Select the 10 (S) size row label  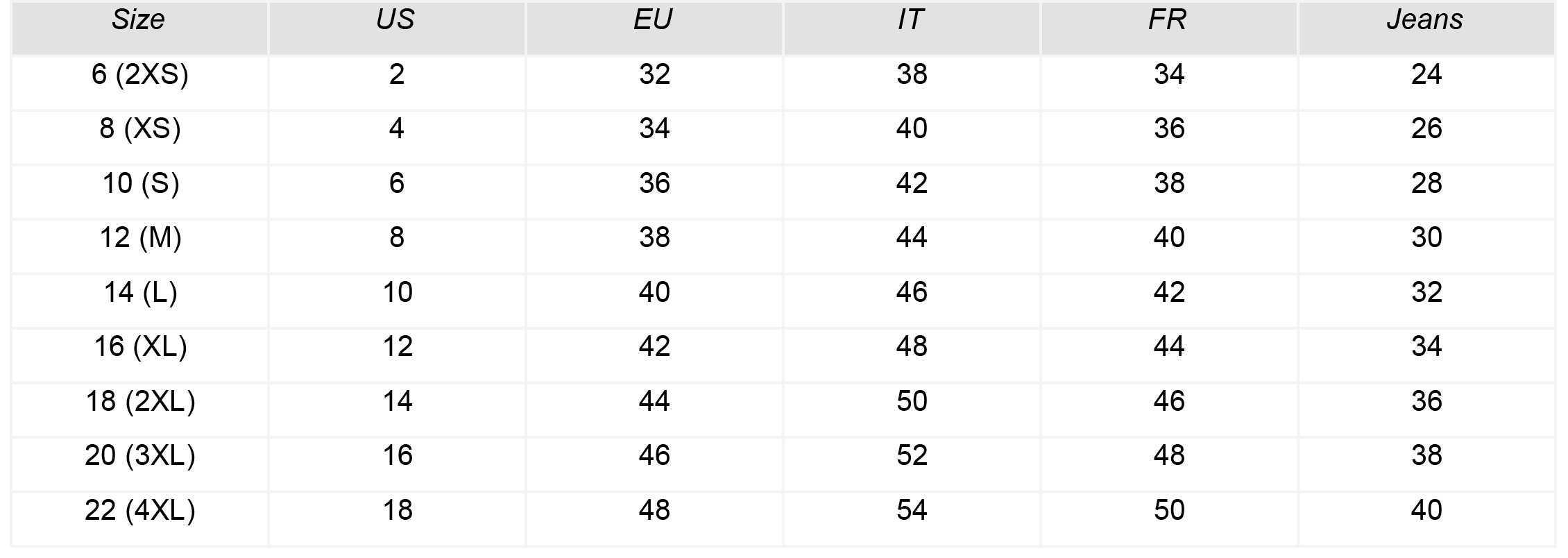click(139, 192)
